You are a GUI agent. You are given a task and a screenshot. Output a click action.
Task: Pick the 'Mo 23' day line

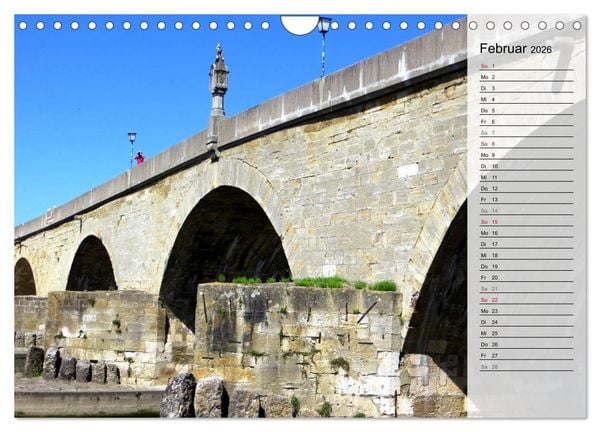click(527, 311)
